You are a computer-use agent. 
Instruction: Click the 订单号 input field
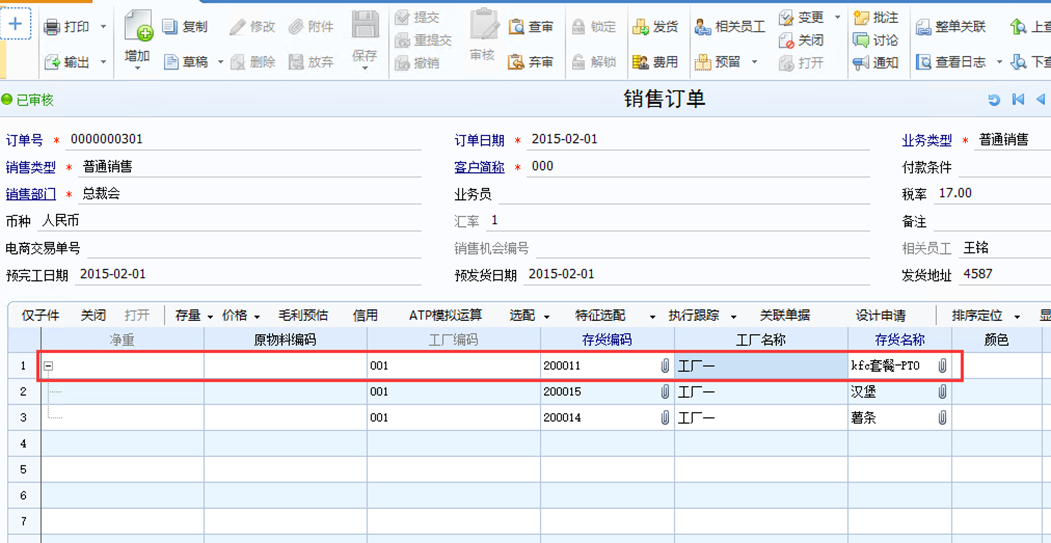click(x=244, y=140)
